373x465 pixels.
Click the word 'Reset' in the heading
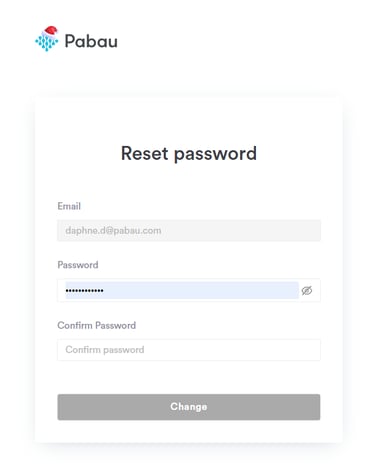[x=144, y=153]
